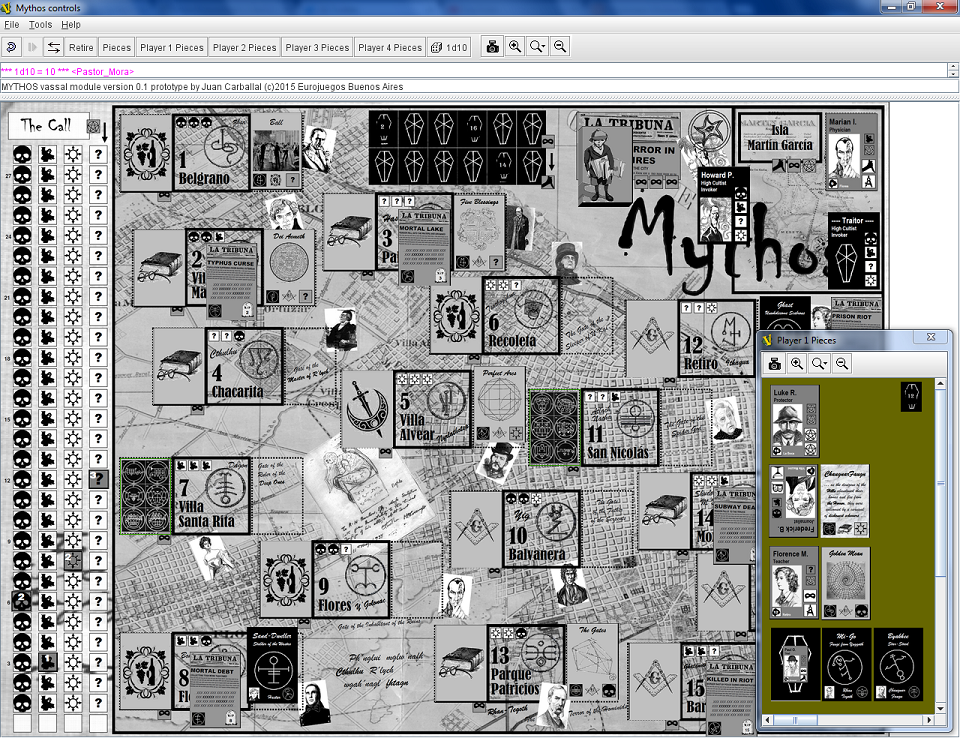
Task: Select the Luke R. Protector card
Action: click(794, 421)
